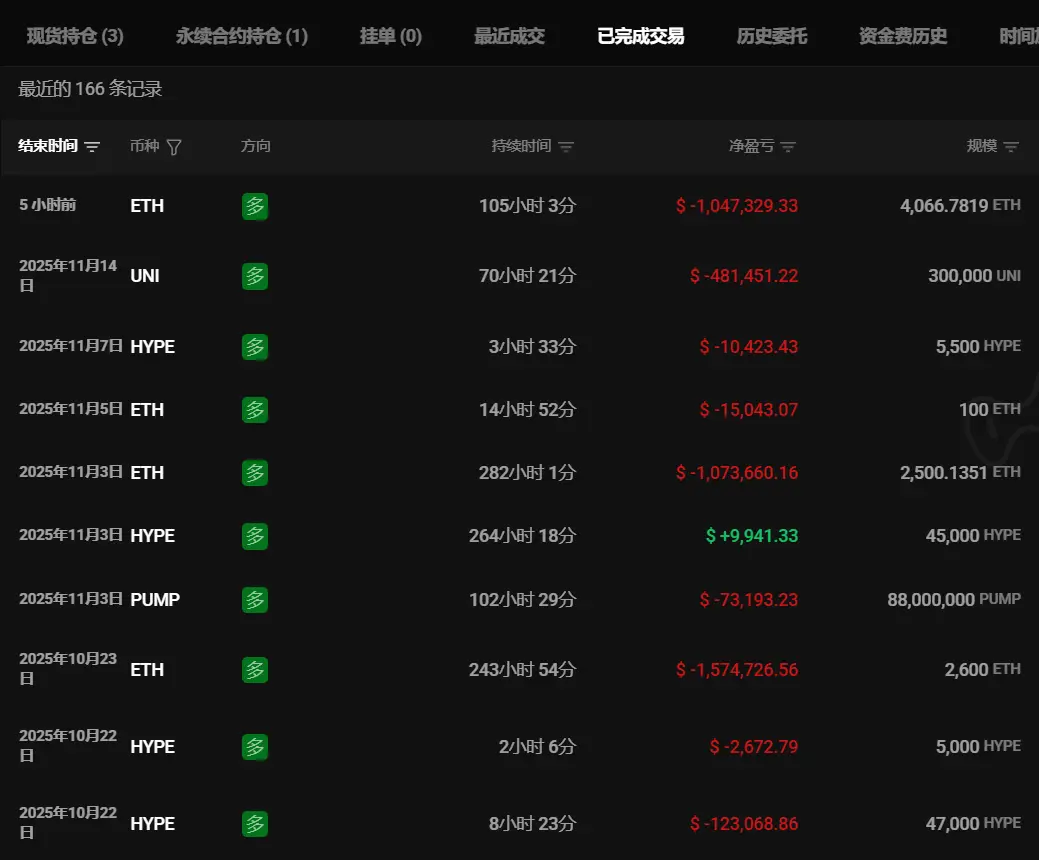
Task: Sort by 净盈亏 using its sort icon
Action: pyautogui.click(x=787, y=146)
